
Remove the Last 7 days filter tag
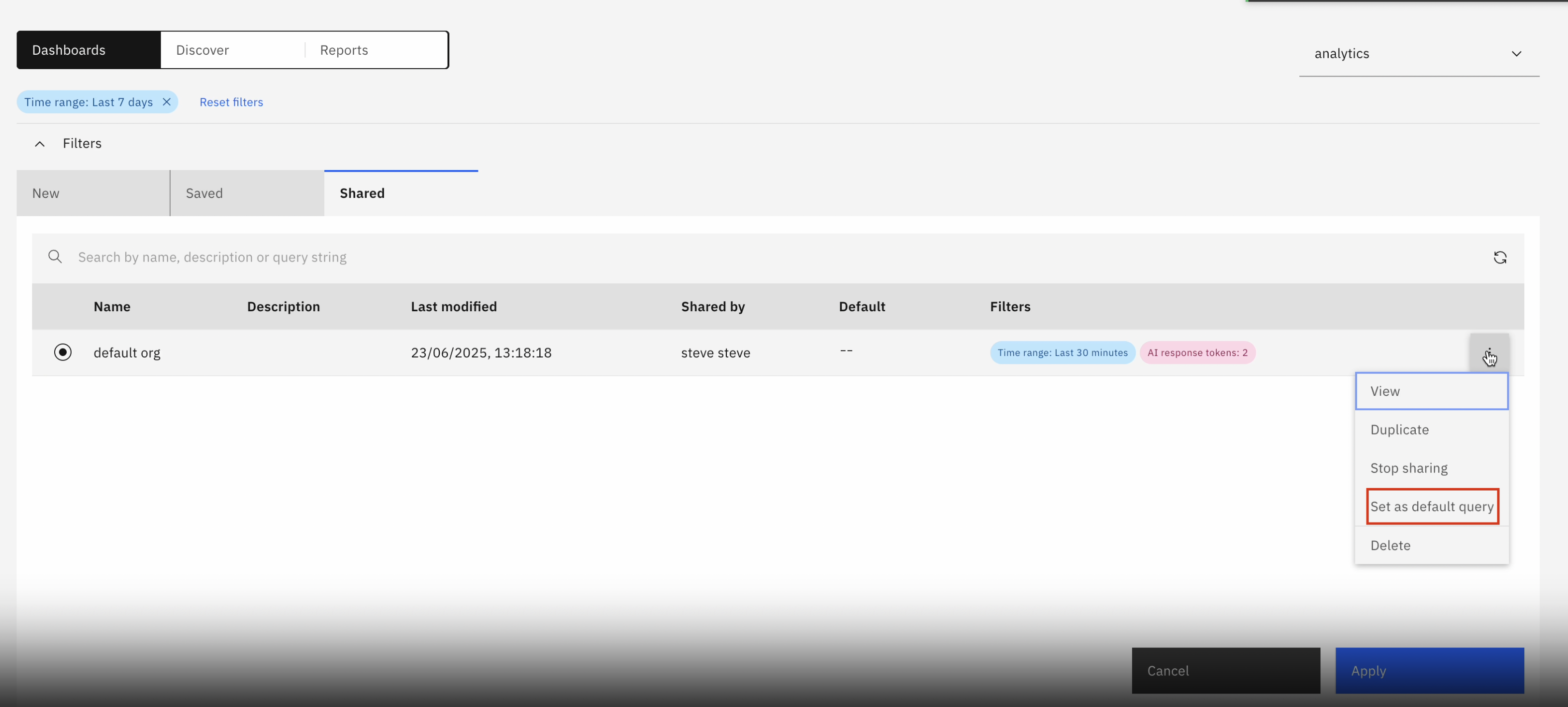[x=166, y=101]
